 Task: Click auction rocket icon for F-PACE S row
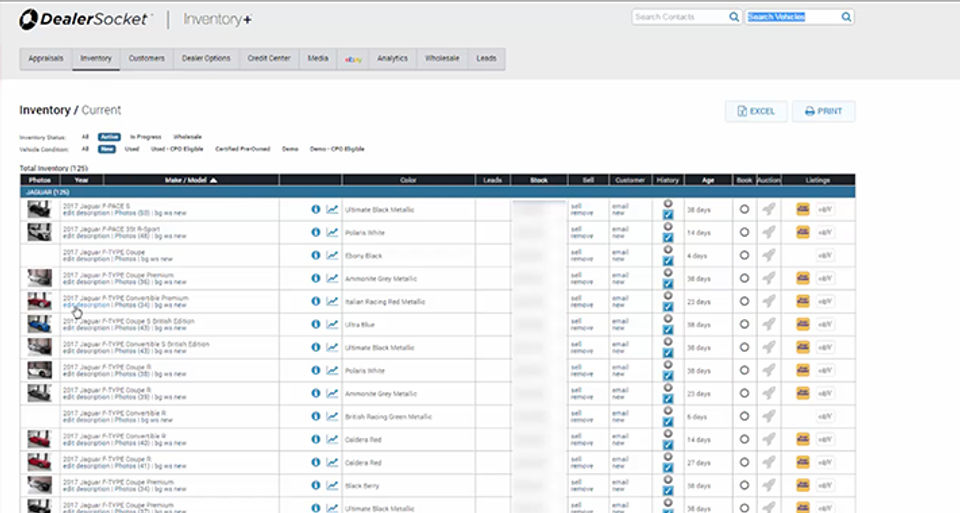coord(768,209)
